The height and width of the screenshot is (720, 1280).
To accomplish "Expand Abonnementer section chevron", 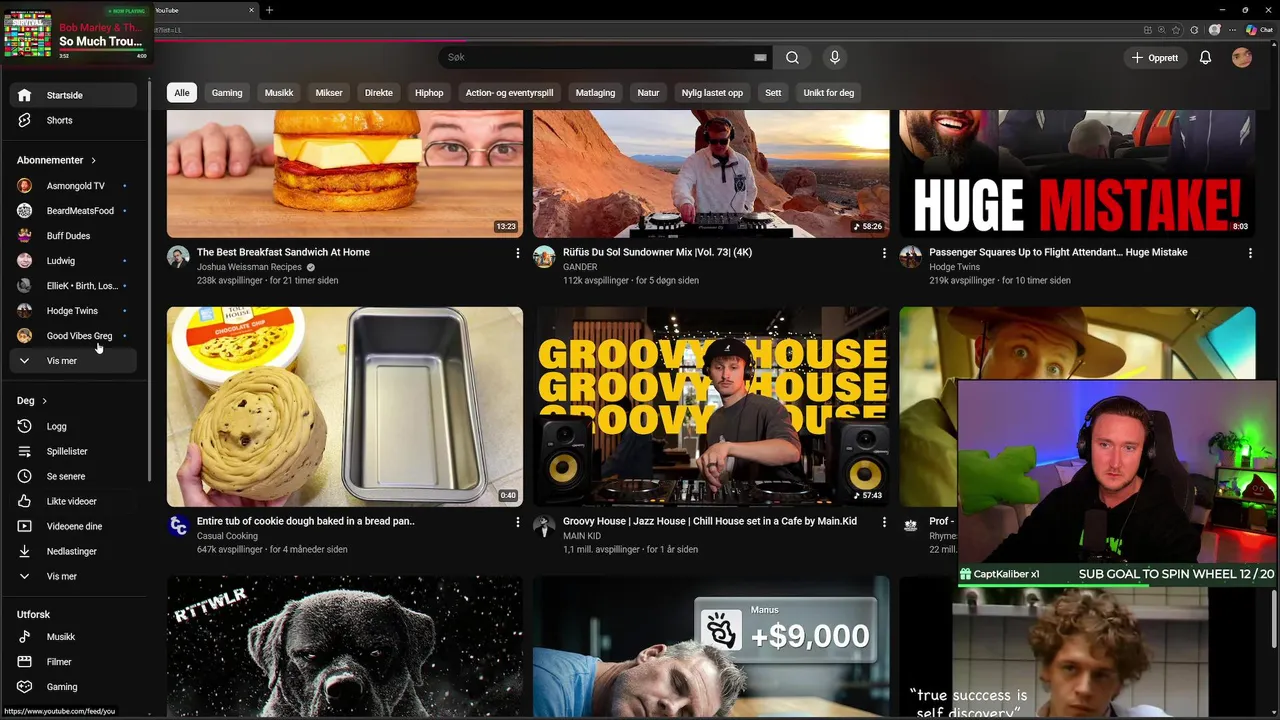I will (x=93, y=160).
